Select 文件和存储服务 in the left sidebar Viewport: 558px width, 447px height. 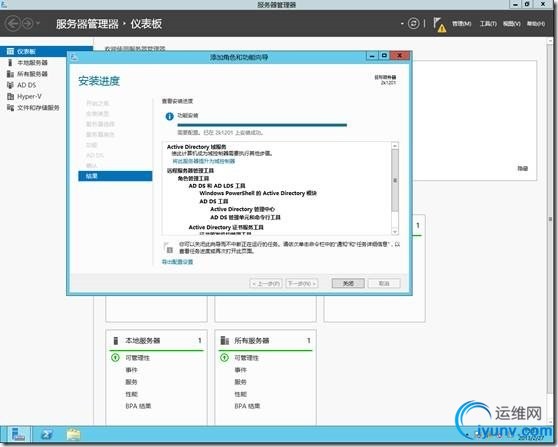[38, 108]
